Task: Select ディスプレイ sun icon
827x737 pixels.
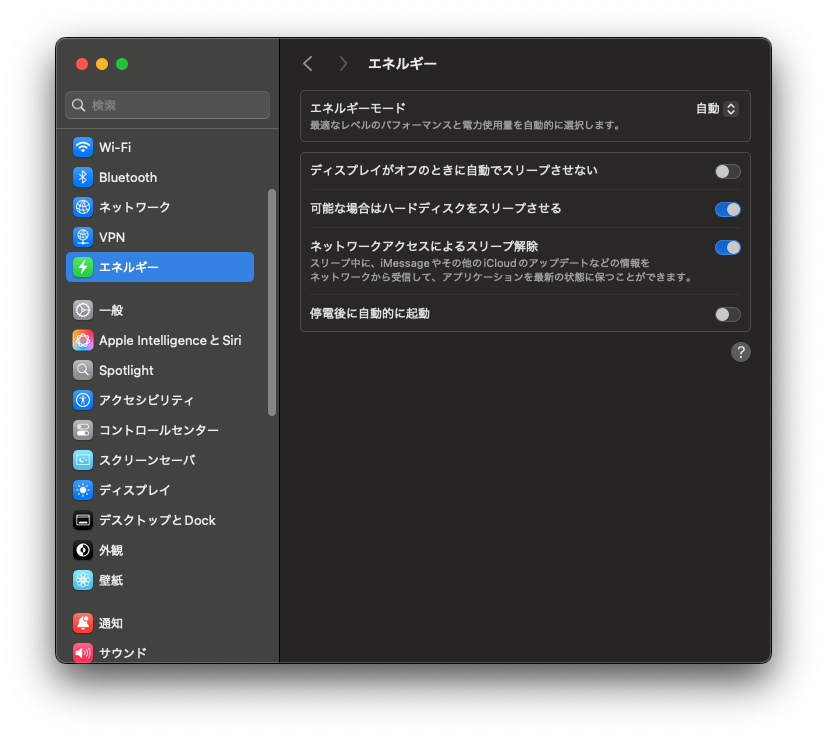Action: click(83, 490)
